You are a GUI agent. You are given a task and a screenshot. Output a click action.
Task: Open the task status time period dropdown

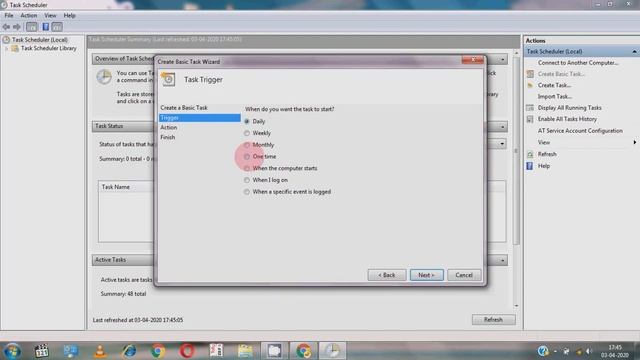pos(502,144)
